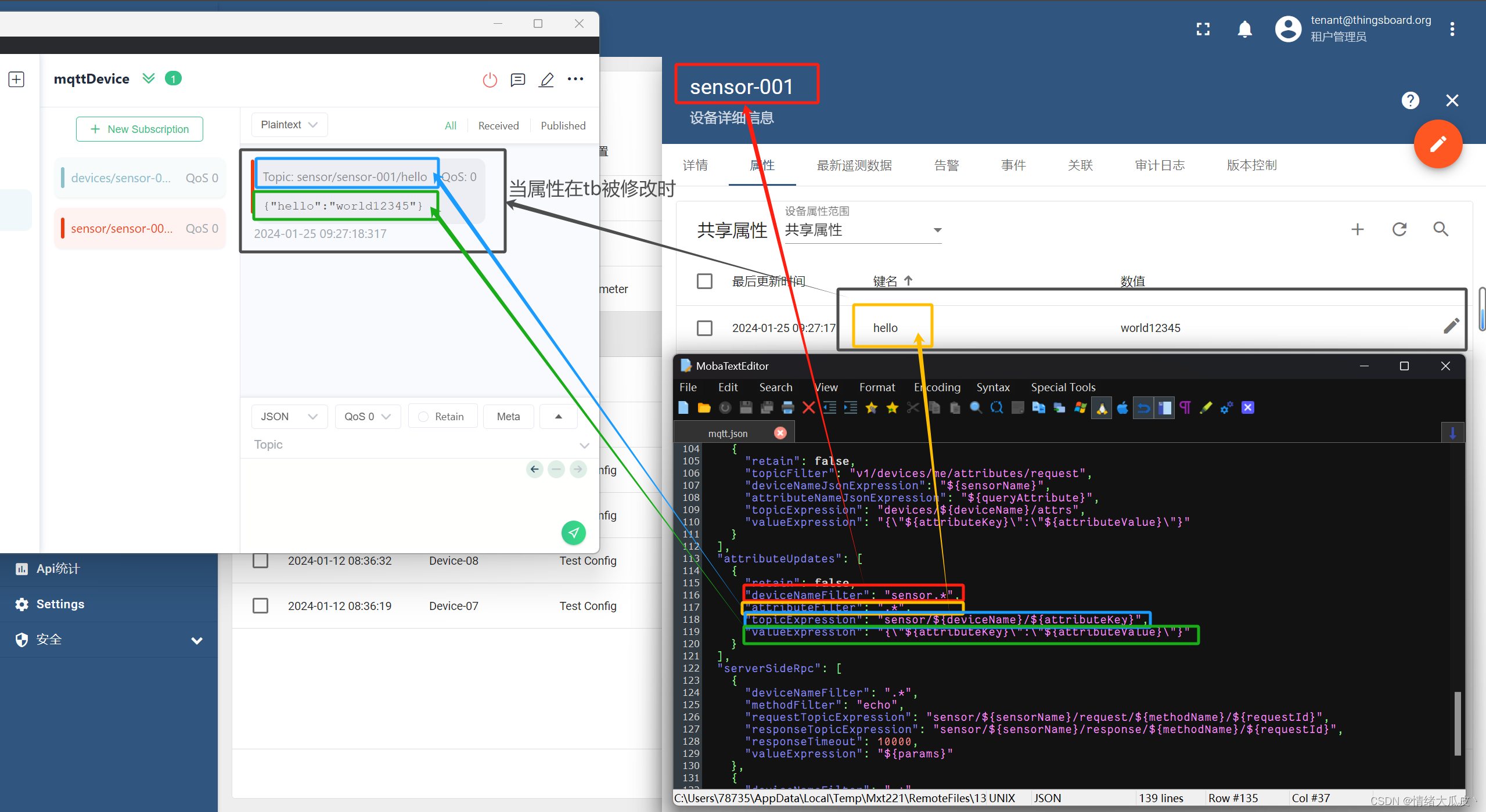This screenshot has width=1486, height=812.
Task: Click the send message paper-plane button
Action: click(573, 532)
